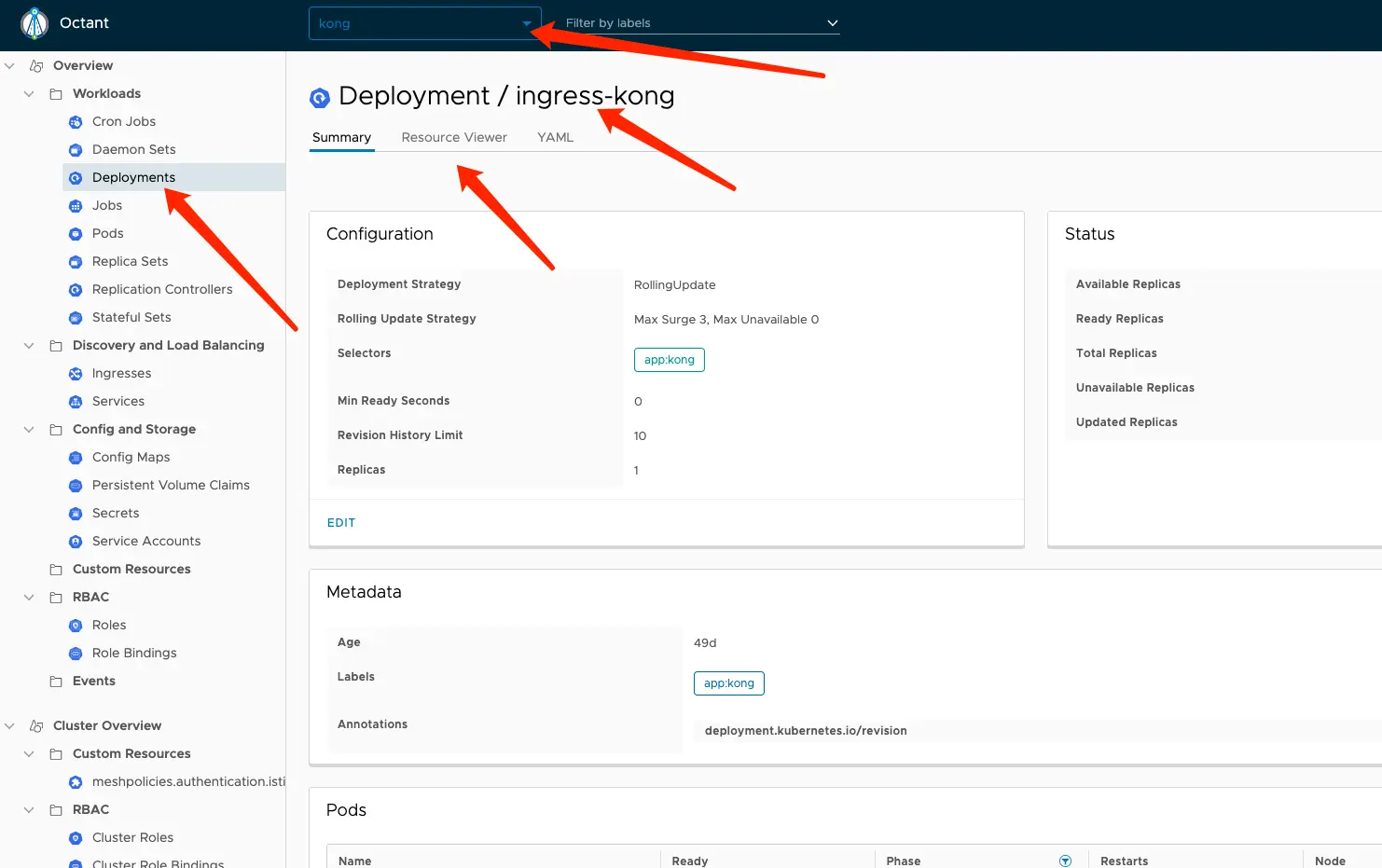Viewport: 1382px width, 868px height.
Task: Open Cron Jobs via its sidebar icon
Action: click(x=76, y=122)
